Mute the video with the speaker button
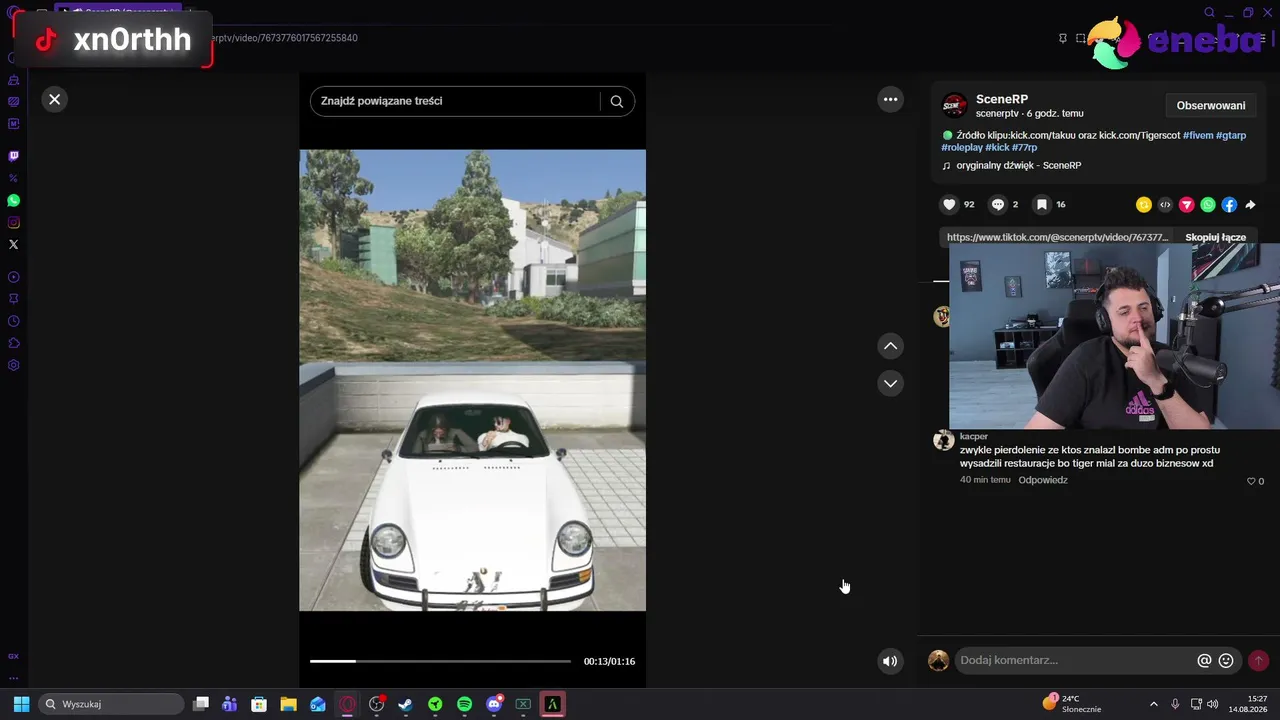1280x720 pixels. 890,661
